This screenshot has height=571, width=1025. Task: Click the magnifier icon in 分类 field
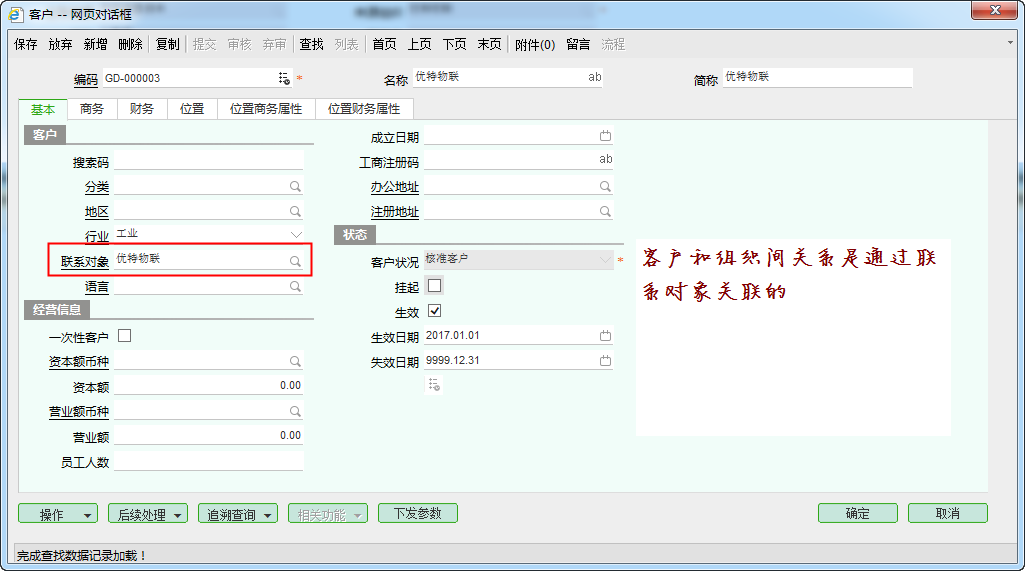(x=295, y=187)
